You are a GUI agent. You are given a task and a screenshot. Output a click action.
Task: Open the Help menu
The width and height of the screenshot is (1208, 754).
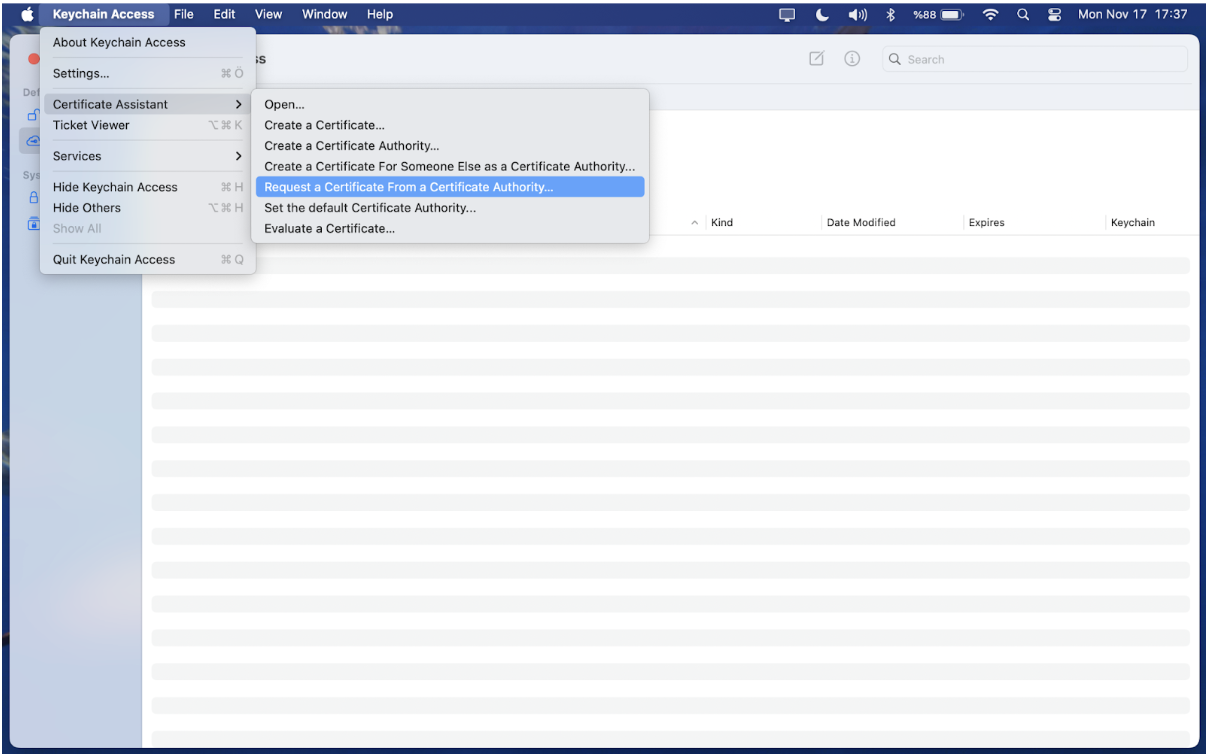pyautogui.click(x=380, y=14)
